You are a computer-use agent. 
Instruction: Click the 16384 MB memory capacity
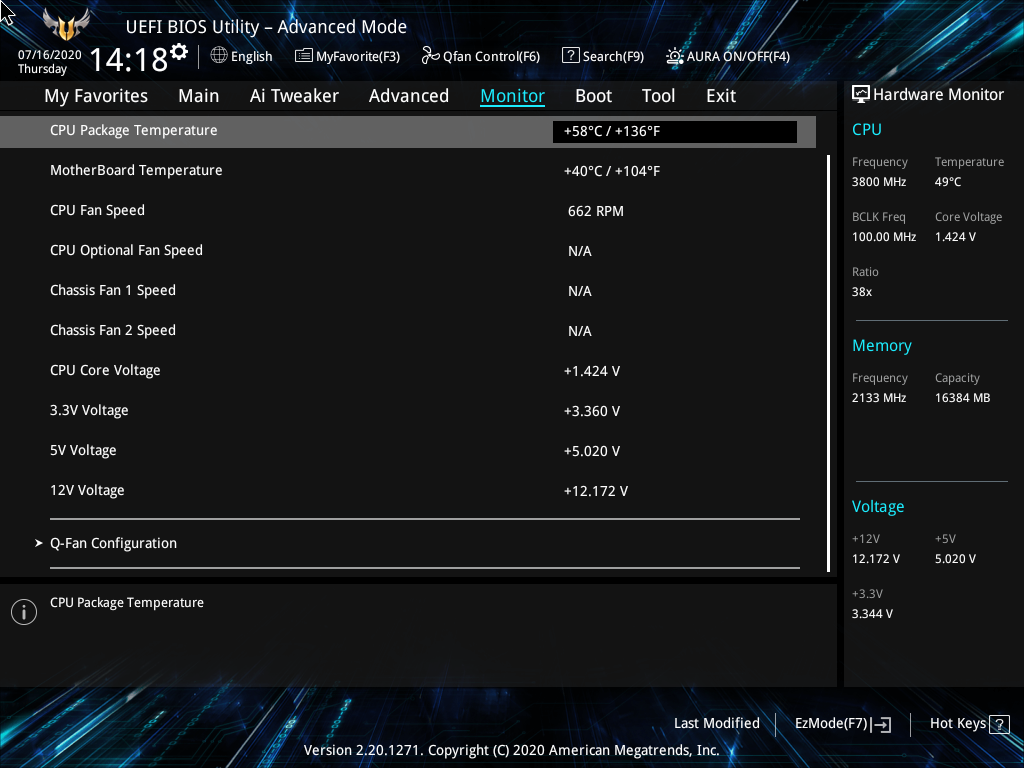click(962, 398)
